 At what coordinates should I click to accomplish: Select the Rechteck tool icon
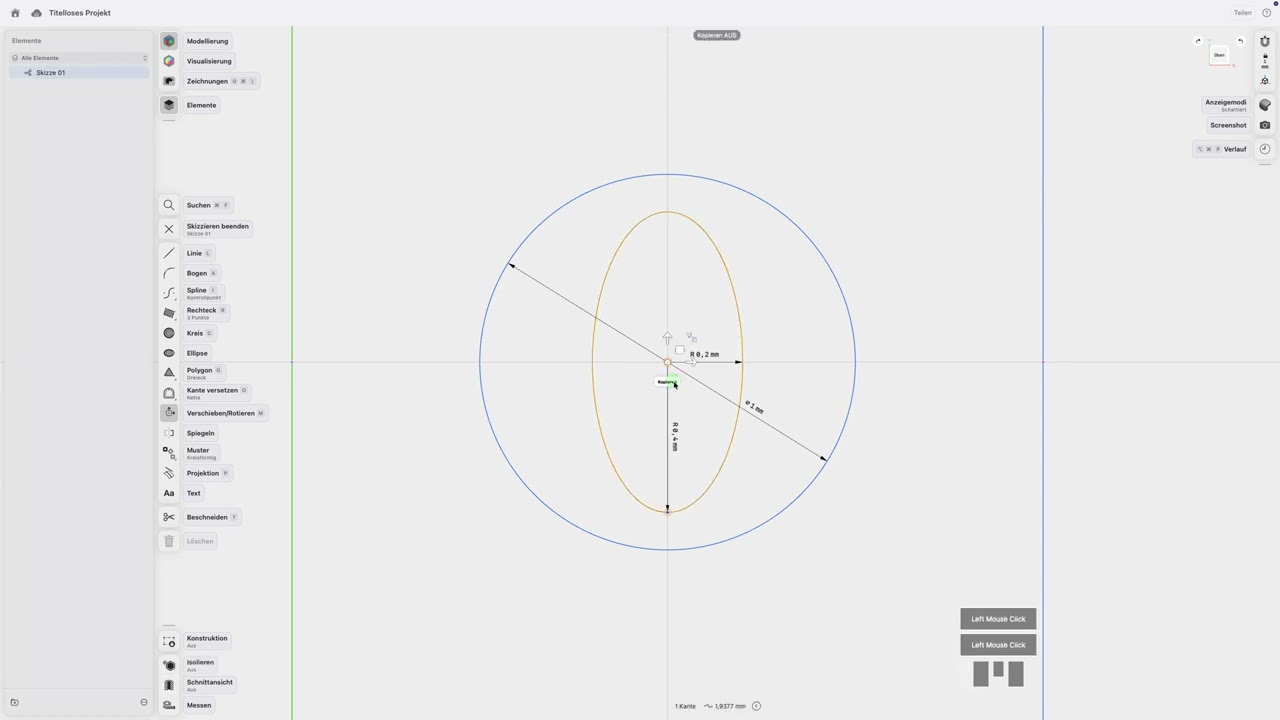(x=169, y=313)
